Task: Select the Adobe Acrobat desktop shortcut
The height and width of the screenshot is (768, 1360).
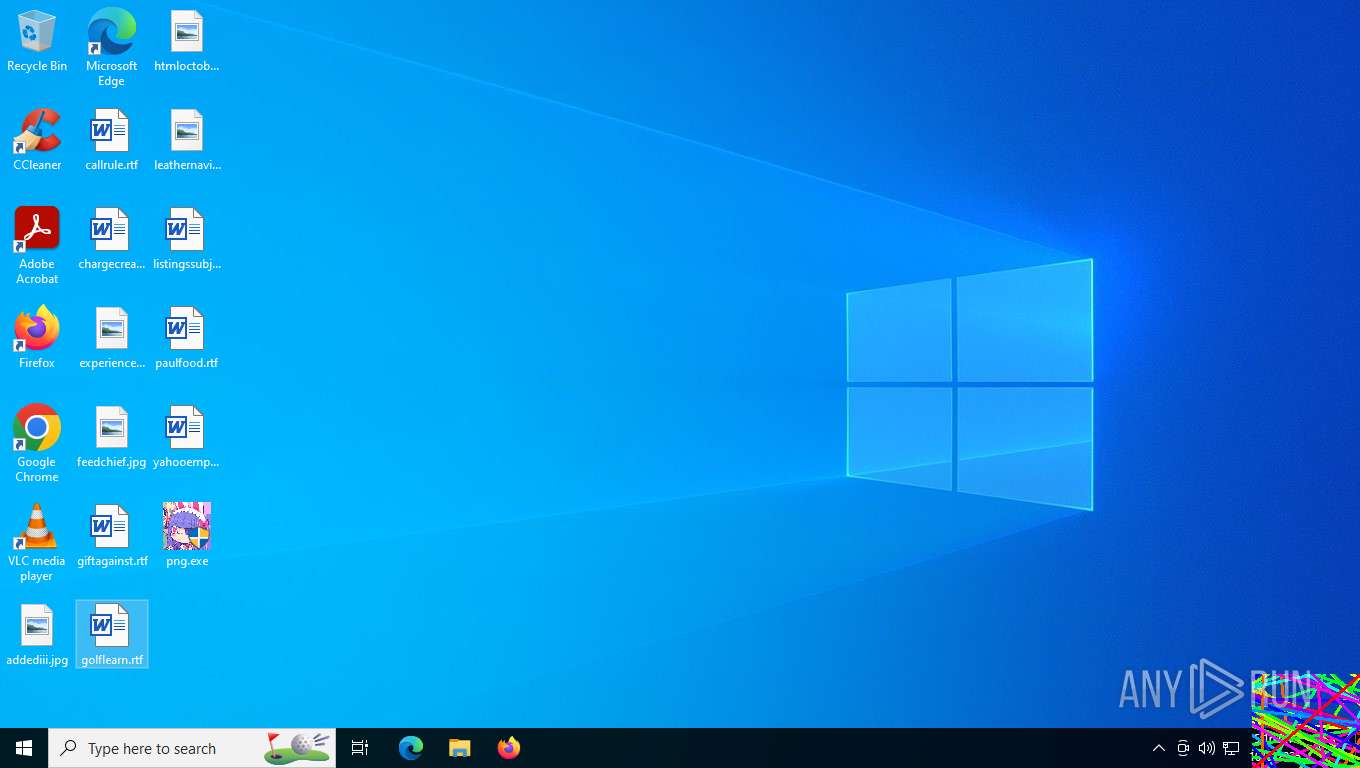Action: coord(37,246)
